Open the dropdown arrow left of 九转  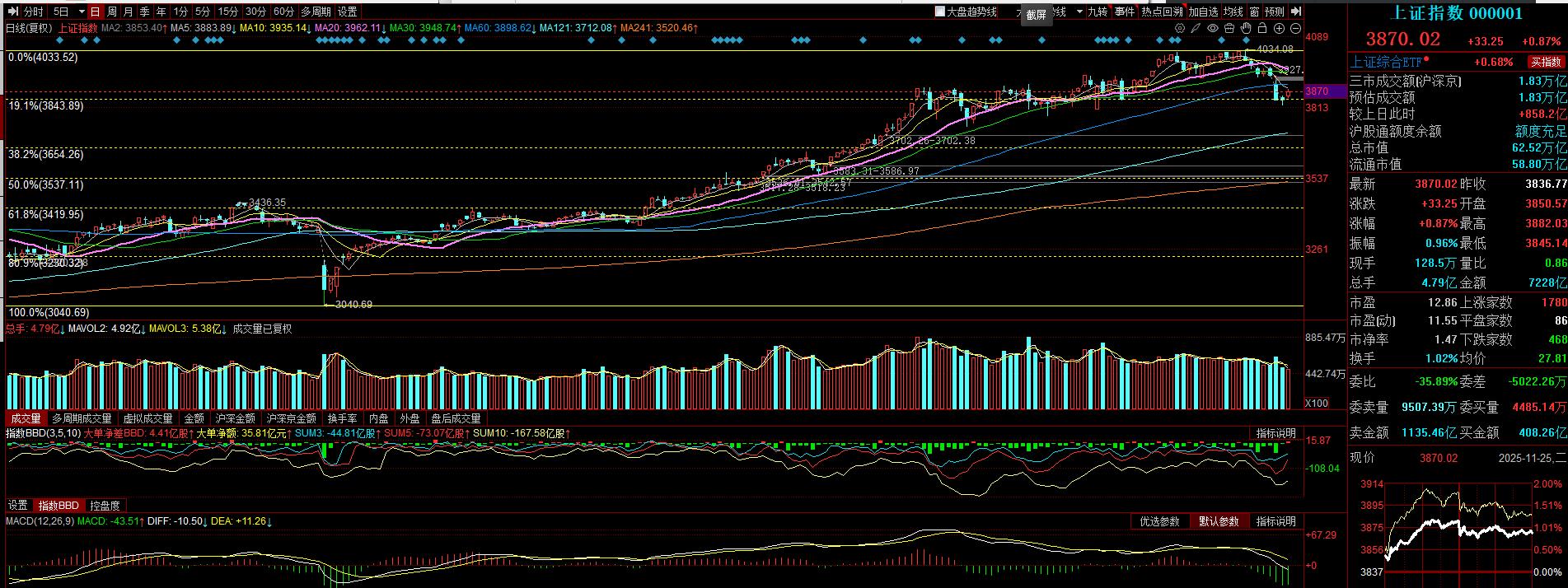click(1079, 12)
